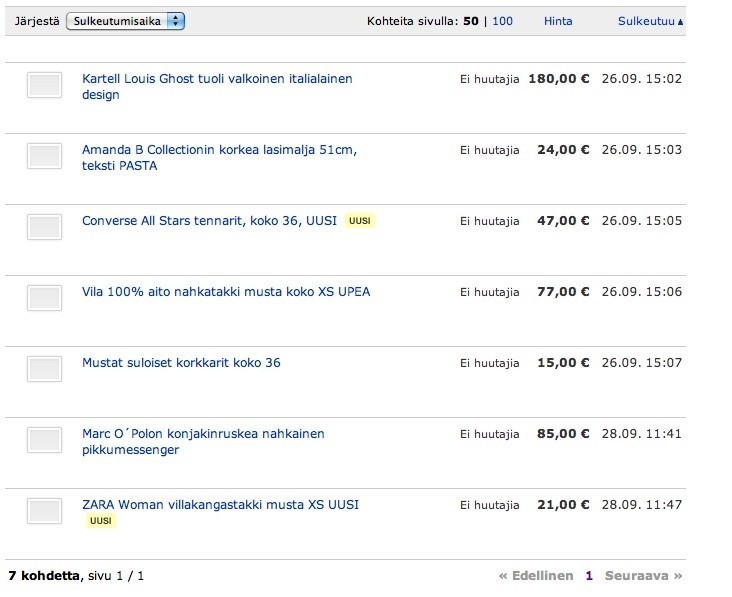This screenshot has width=732, height=597.
Task: Go to page 1 in pagination
Action: click(589, 576)
